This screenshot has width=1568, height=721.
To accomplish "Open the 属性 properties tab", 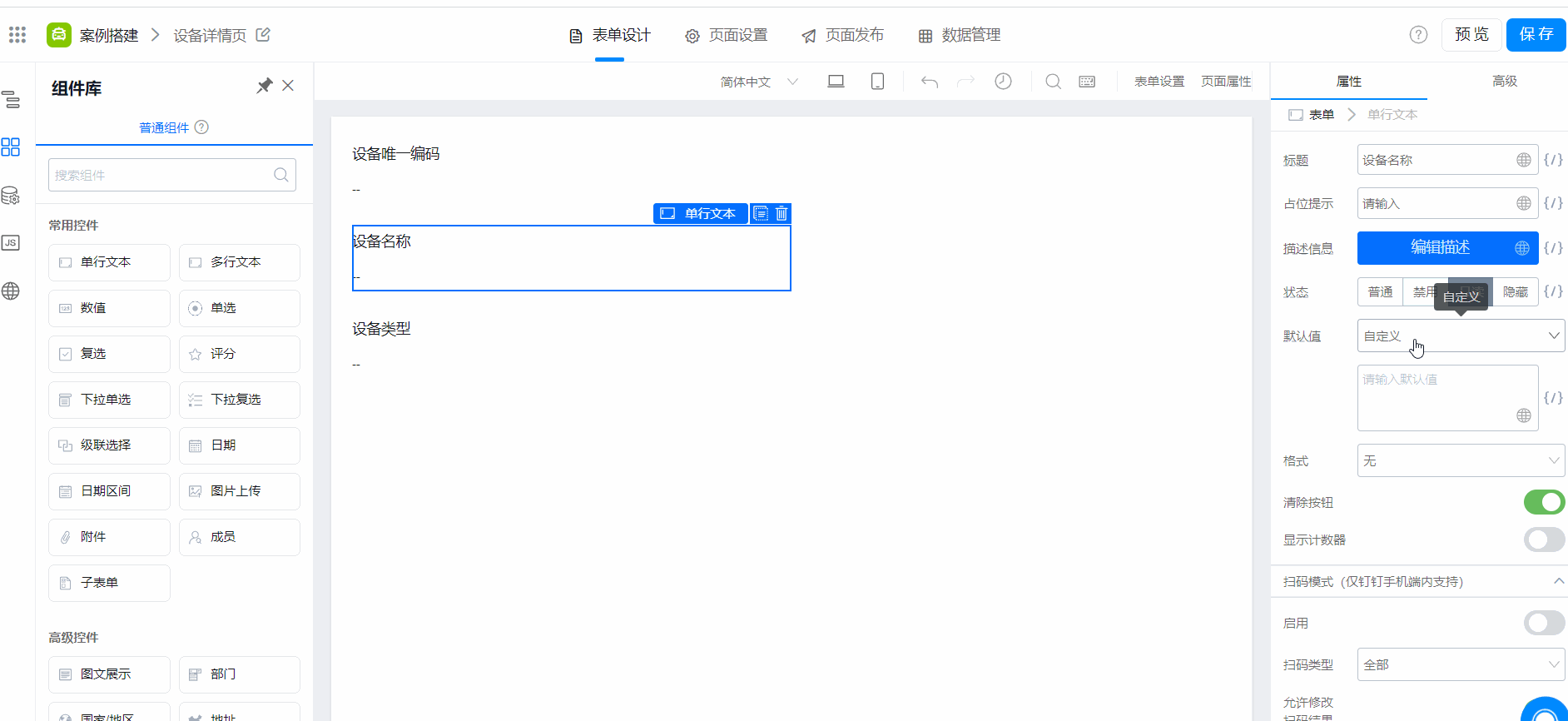I will coord(1348,82).
